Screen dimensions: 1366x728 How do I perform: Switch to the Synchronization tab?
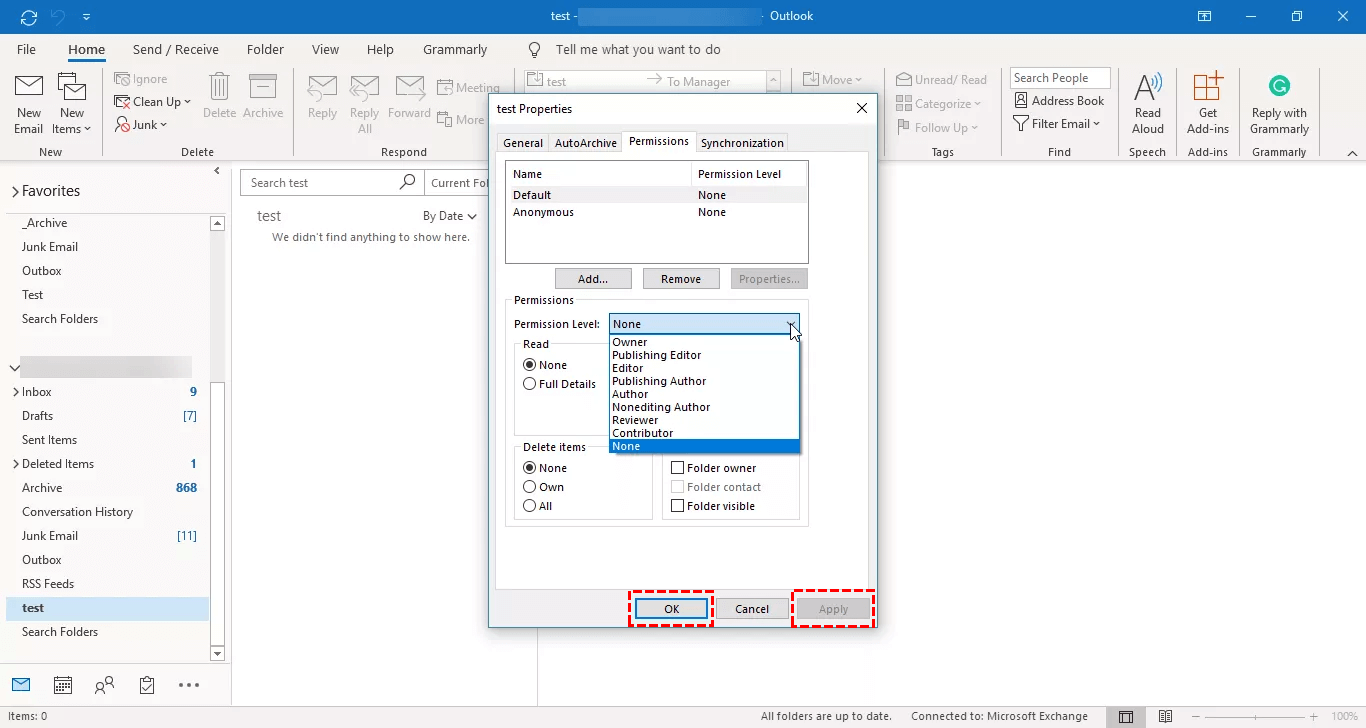[x=742, y=143]
